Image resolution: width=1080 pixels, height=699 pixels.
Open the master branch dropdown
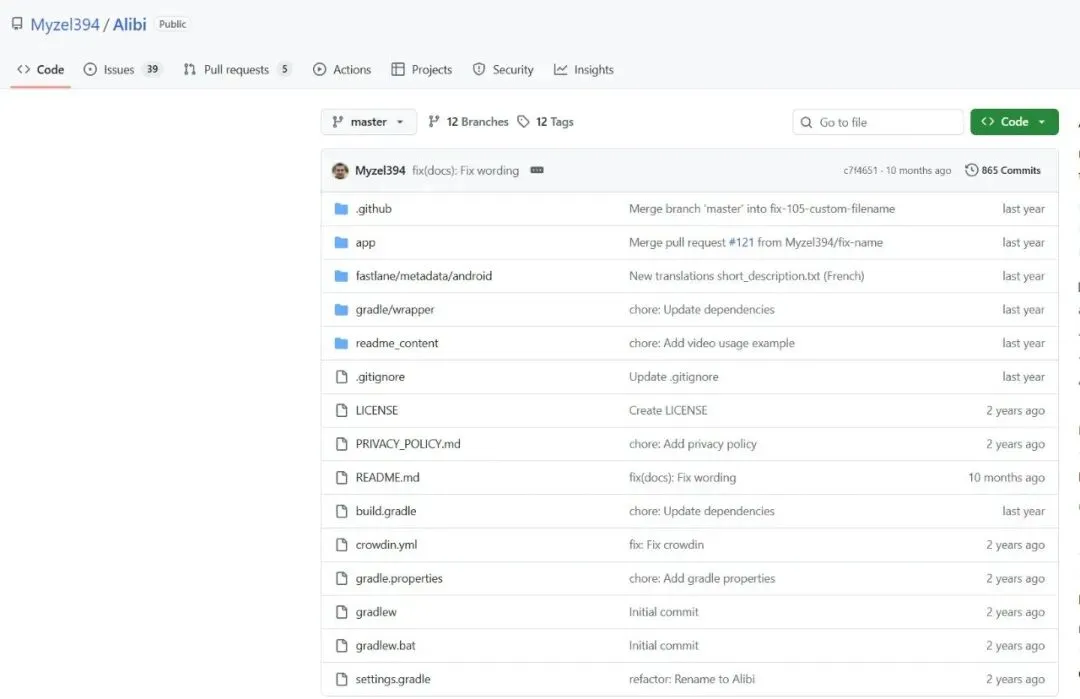pos(368,122)
